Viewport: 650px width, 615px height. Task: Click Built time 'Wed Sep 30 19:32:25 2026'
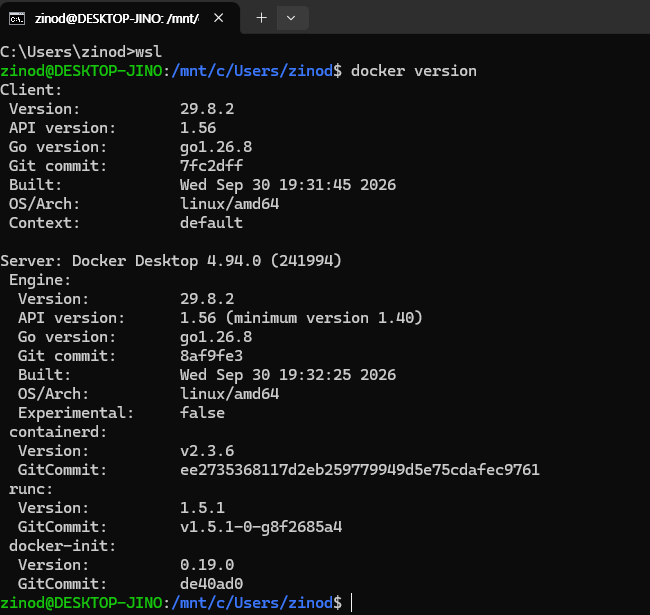tap(288, 375)
